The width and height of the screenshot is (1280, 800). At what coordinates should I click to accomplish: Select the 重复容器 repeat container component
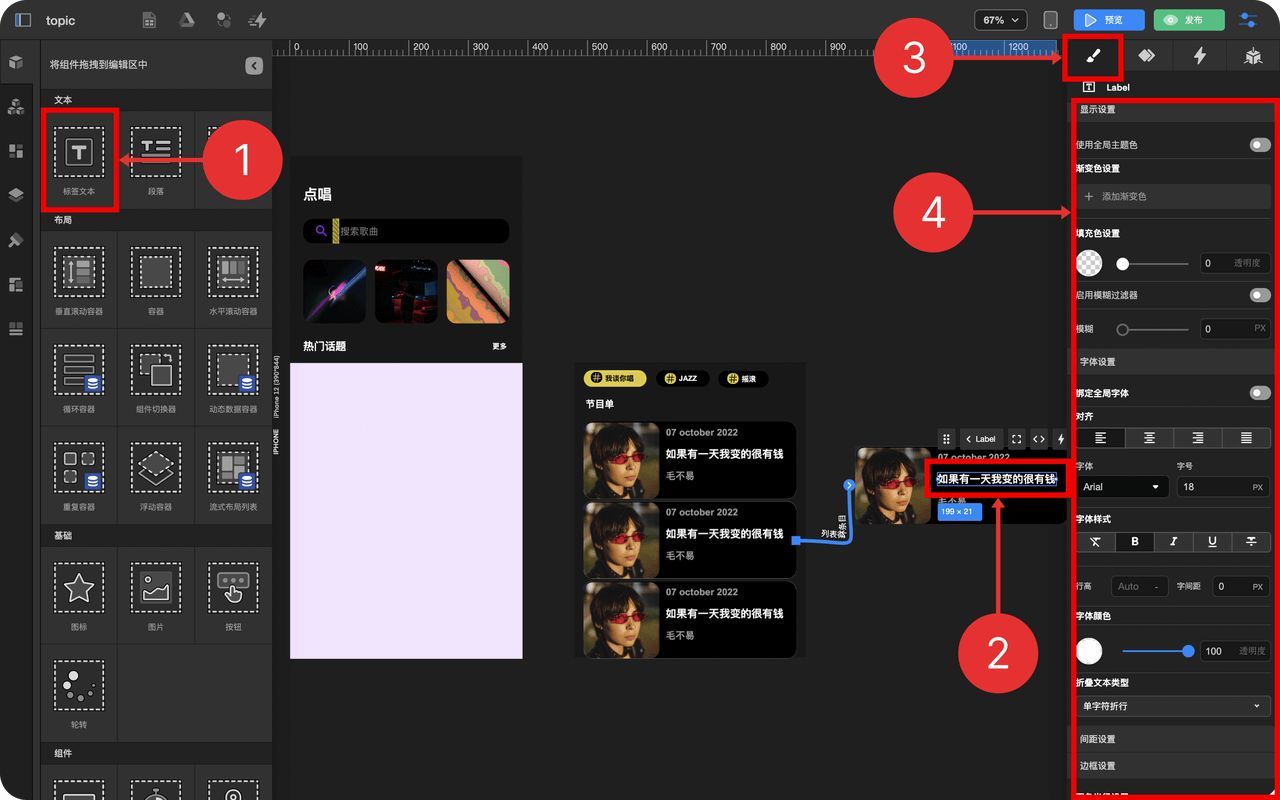tap(79, 475)
